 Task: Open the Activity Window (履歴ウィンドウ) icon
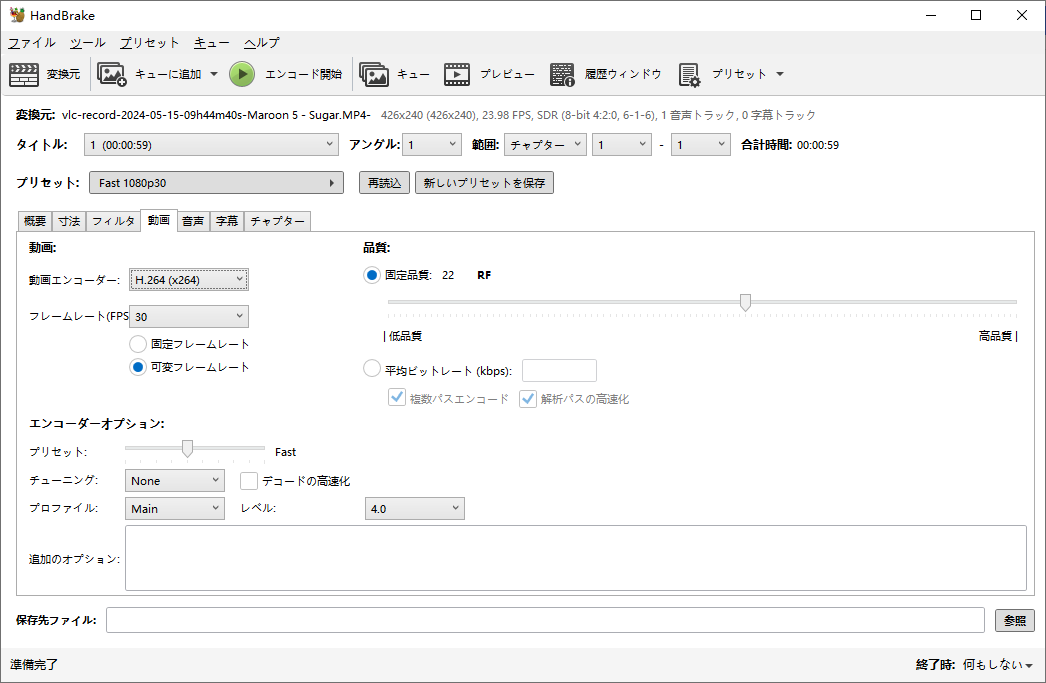[x=562, y=74]
